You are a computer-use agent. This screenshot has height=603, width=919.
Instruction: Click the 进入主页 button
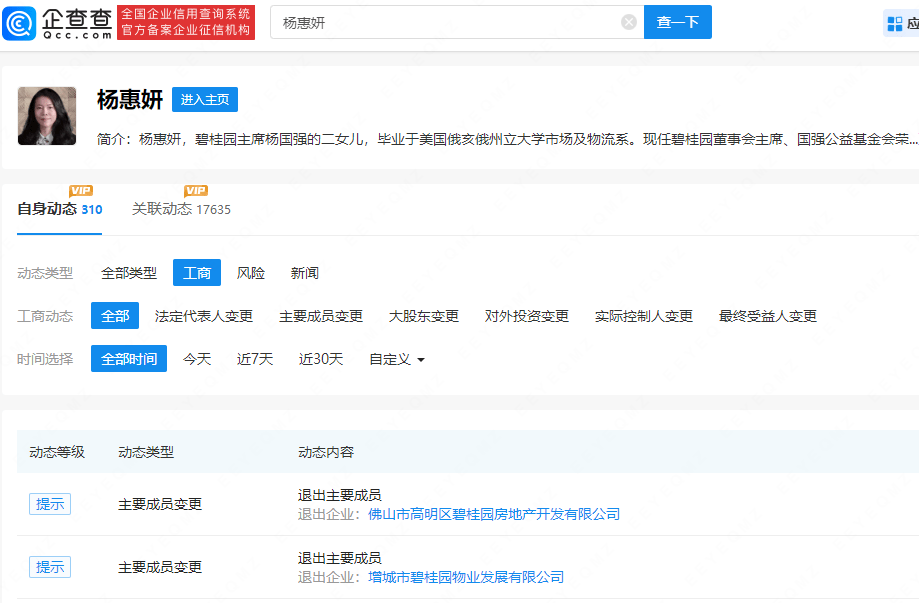tap(205, 100)
